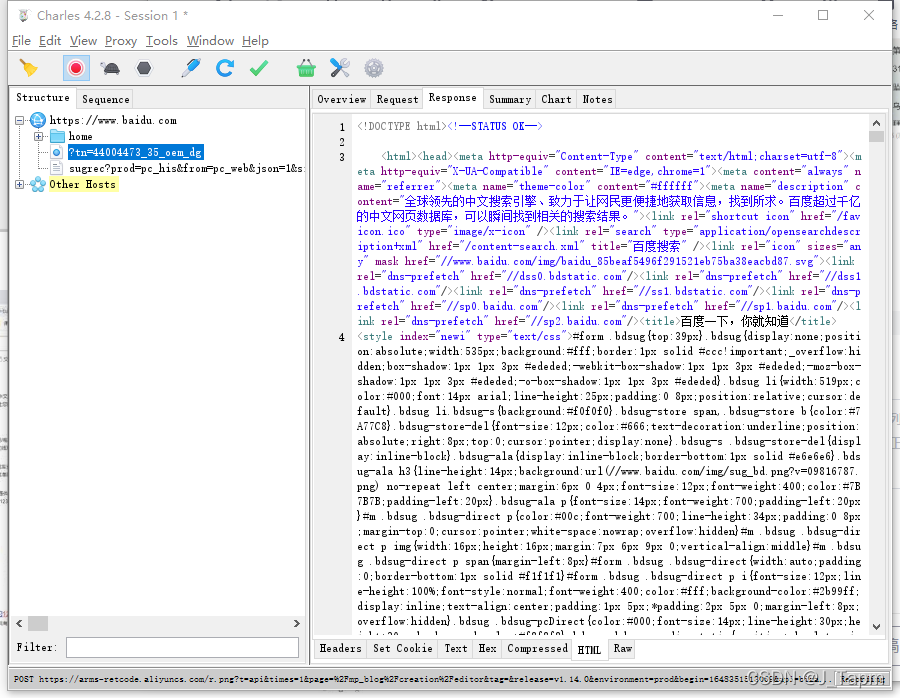Open the Set Cookie sub-tab
Image resolution: width=900 pixels, height=698 pixels.
click(x=403, y=648)
